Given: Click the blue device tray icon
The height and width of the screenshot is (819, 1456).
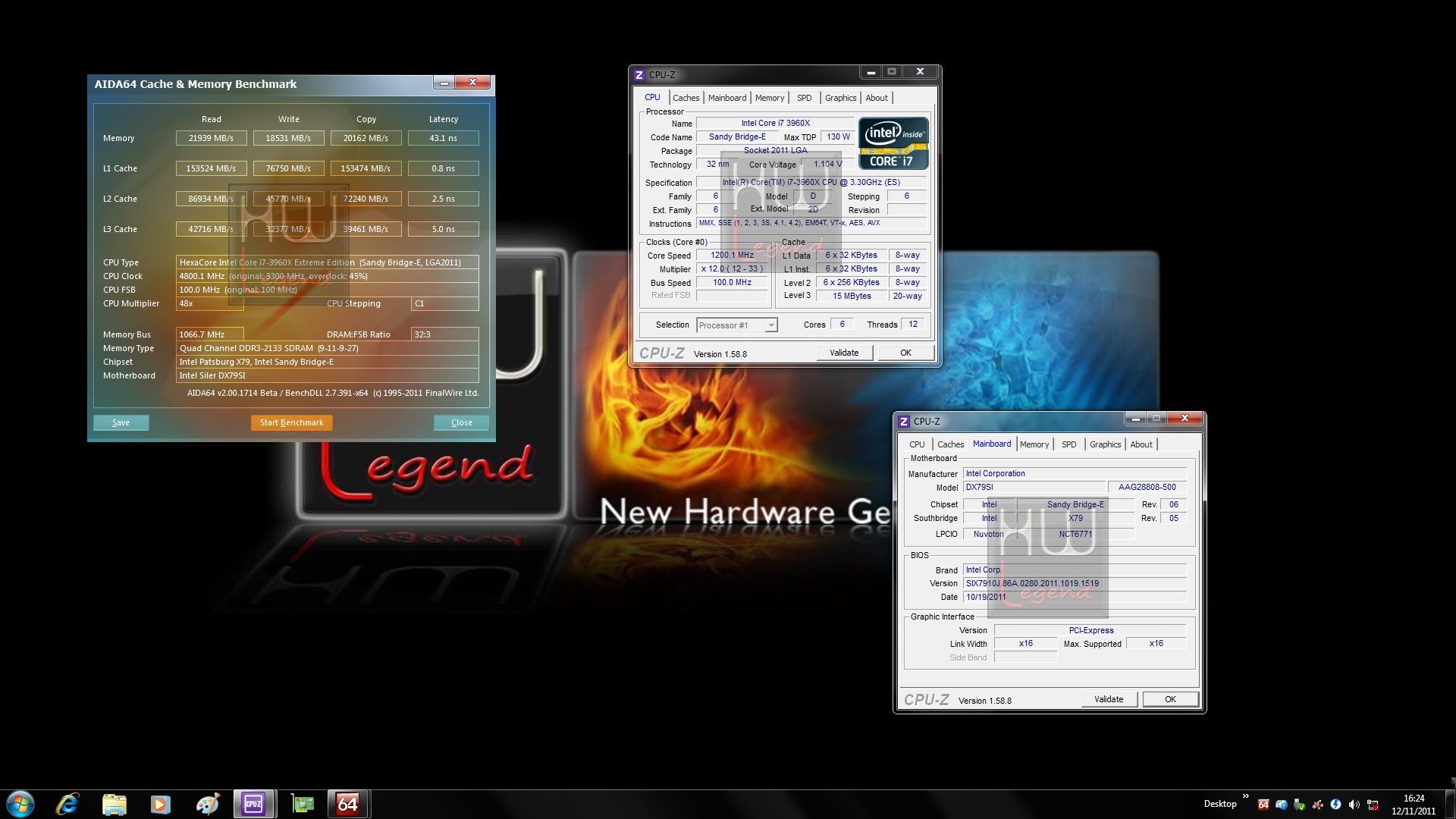Looking at the screenshot, I should (1282, 805).
